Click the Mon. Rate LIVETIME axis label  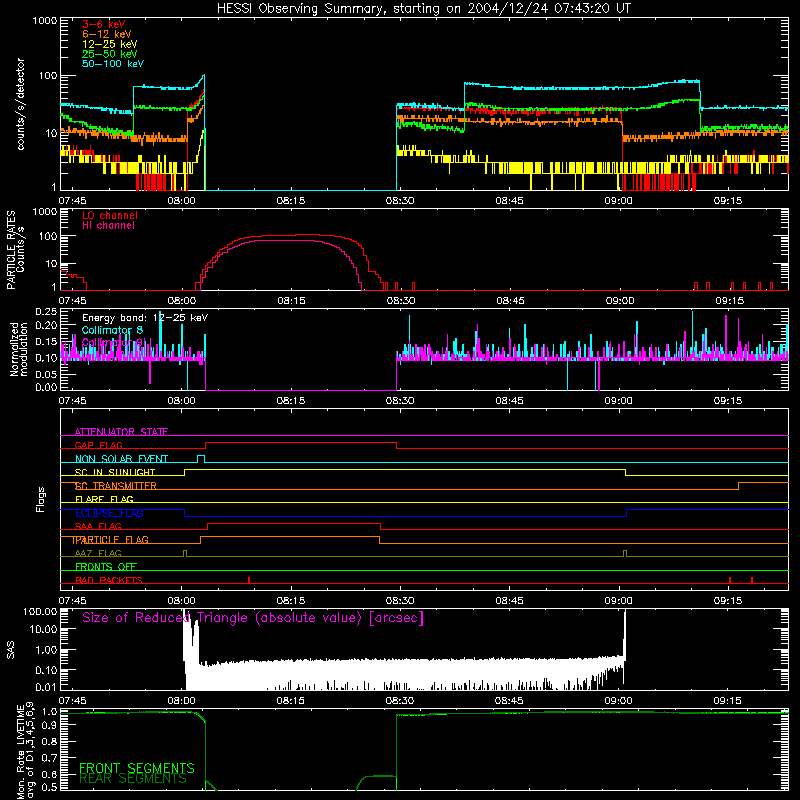[20, 752]
